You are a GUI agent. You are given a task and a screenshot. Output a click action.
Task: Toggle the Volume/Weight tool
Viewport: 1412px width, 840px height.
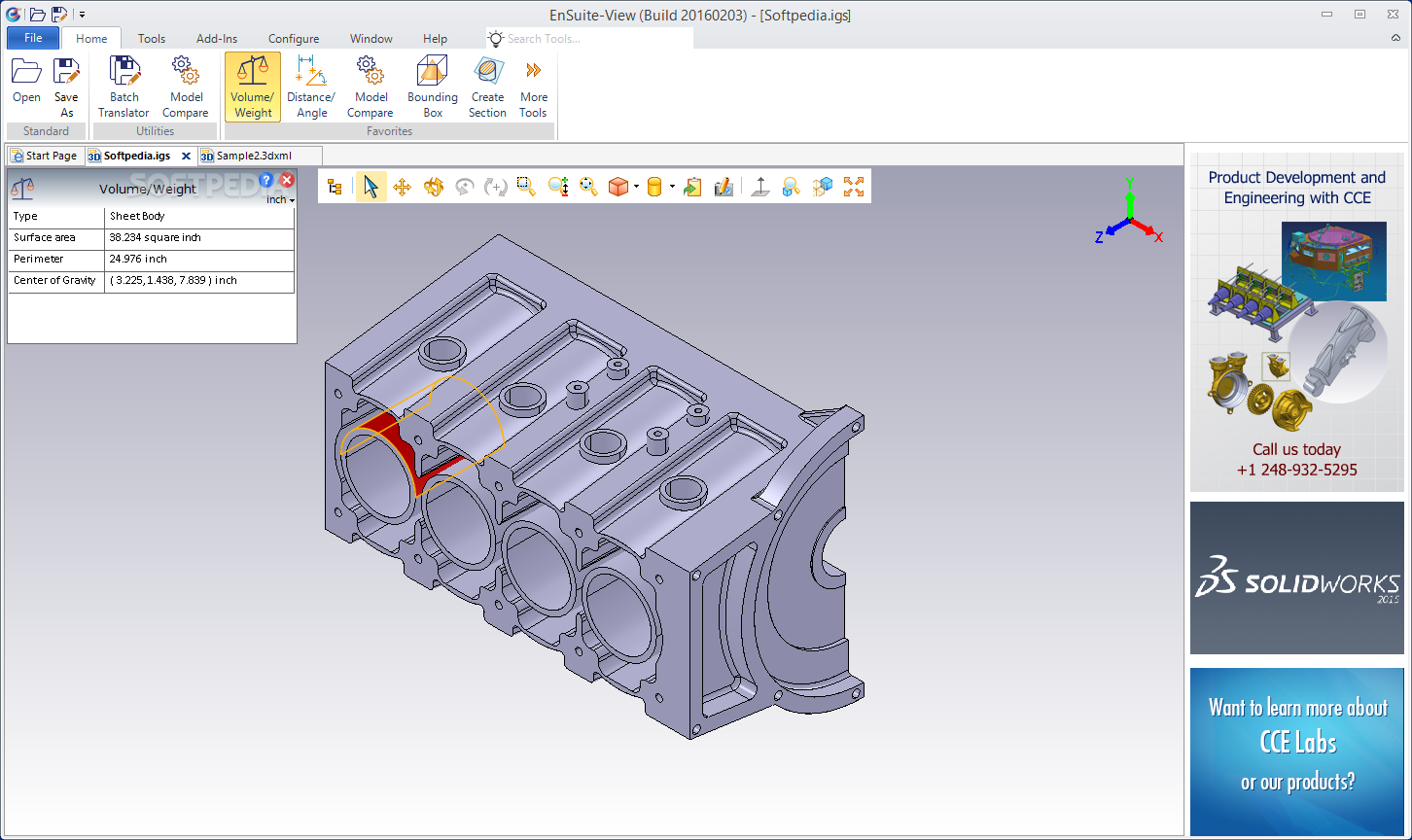253,86
